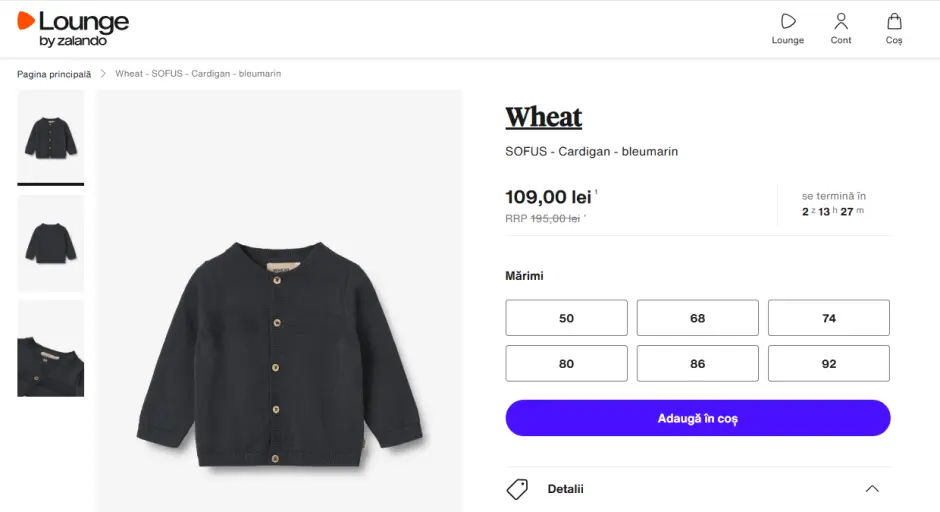Choose size 86
The image size is (940, 512).
697,364
